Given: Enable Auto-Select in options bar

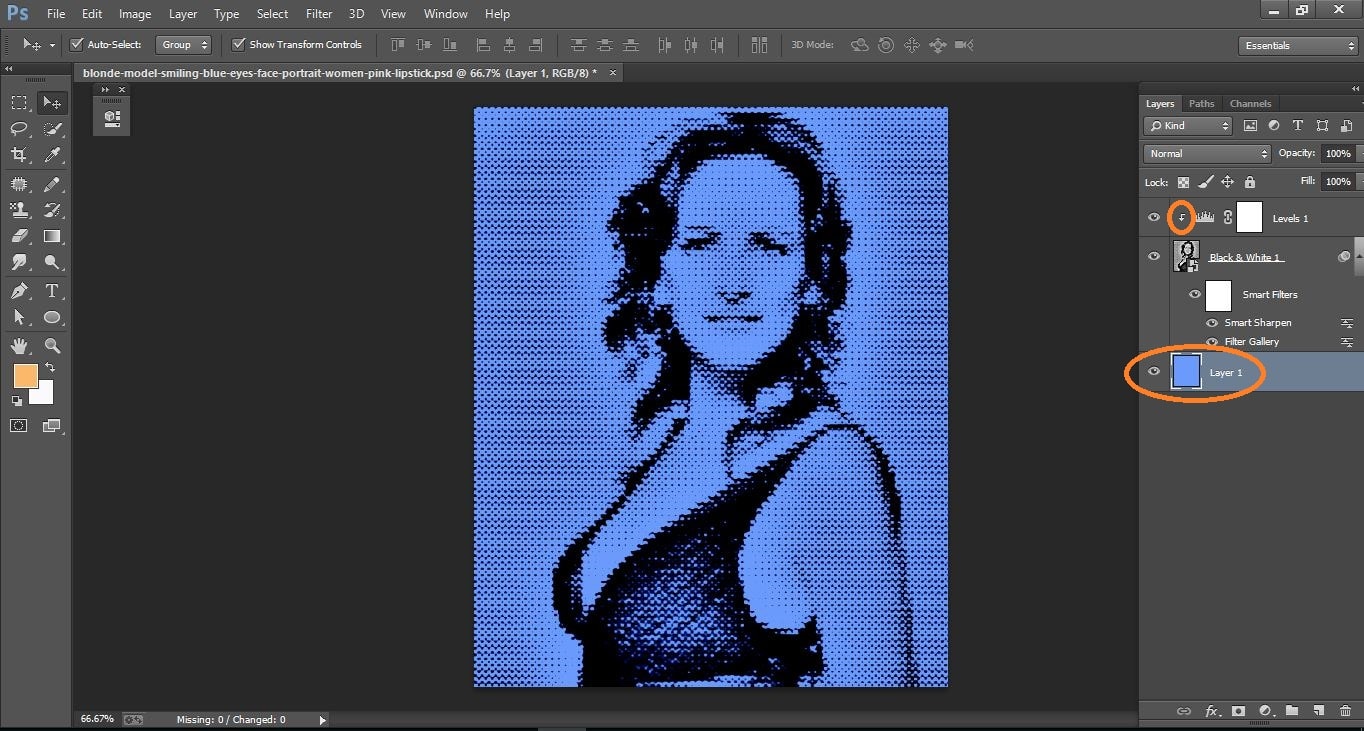Looking at the screenshot, I should [76, 44].
